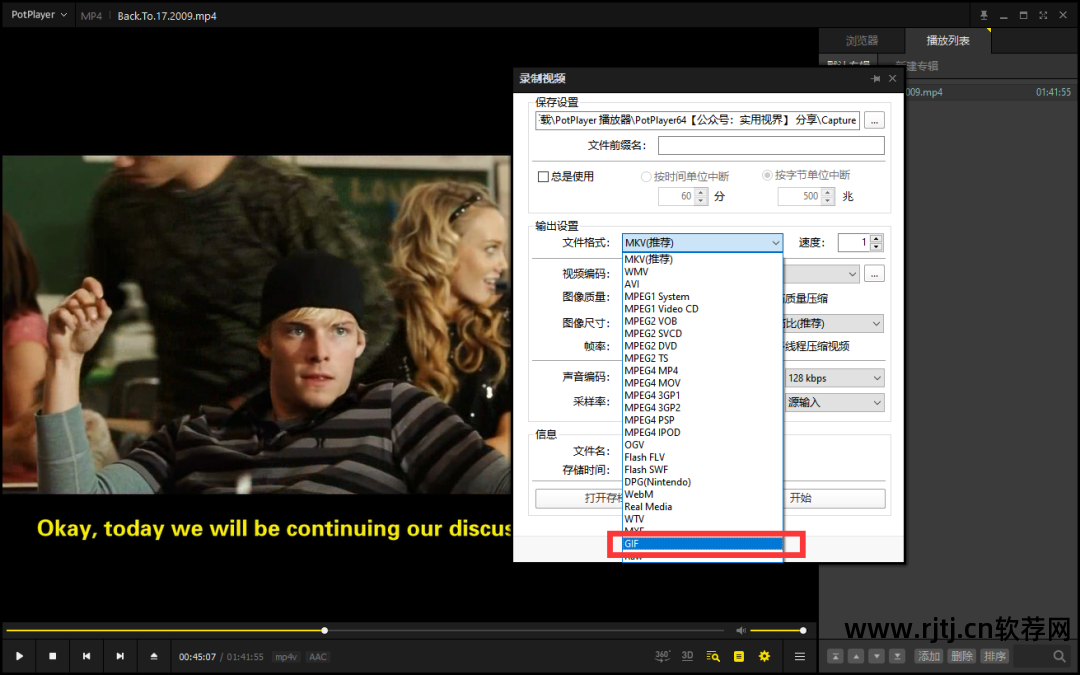1080x675 pixels.
Task: Browse for the save folder path
Action: [x=874, y=121]
